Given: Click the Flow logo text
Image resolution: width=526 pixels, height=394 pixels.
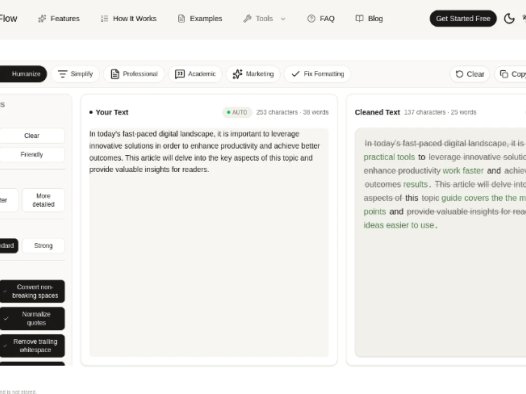Looking at the screenshot, I should coord(8,18).
